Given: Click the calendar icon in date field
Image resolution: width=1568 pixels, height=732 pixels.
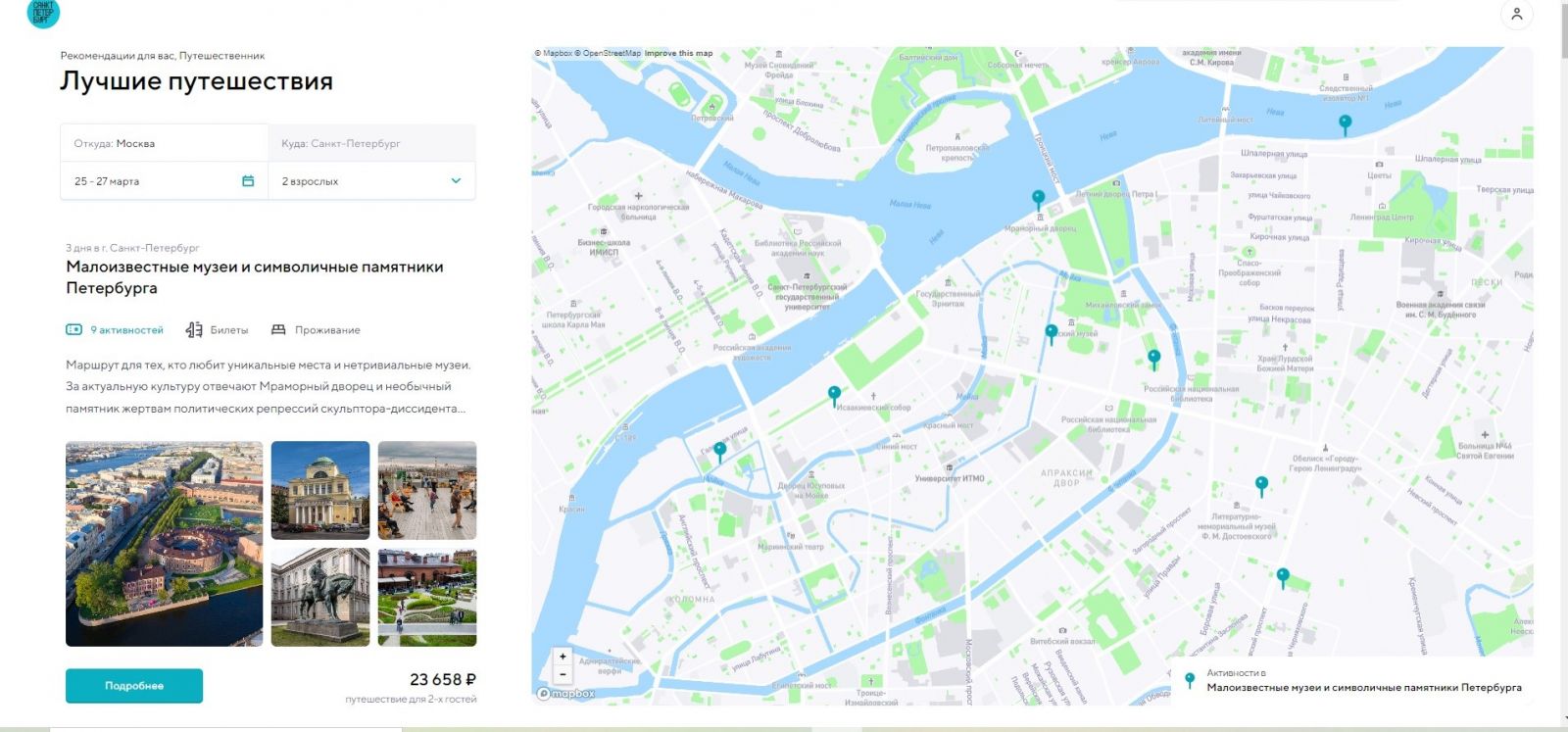Looking at the screenshot, I should 248,181.
